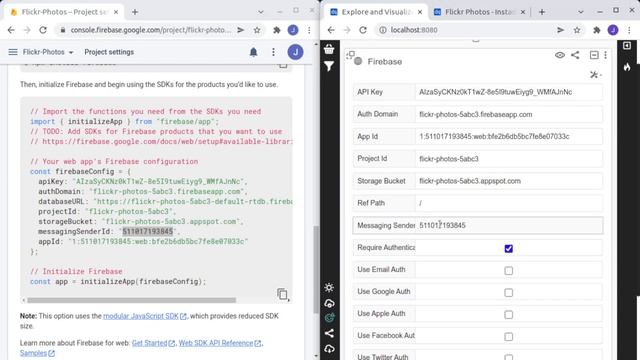Click the green refresh icon in the sidebar

pyautogui.click(x=329, y=318)
